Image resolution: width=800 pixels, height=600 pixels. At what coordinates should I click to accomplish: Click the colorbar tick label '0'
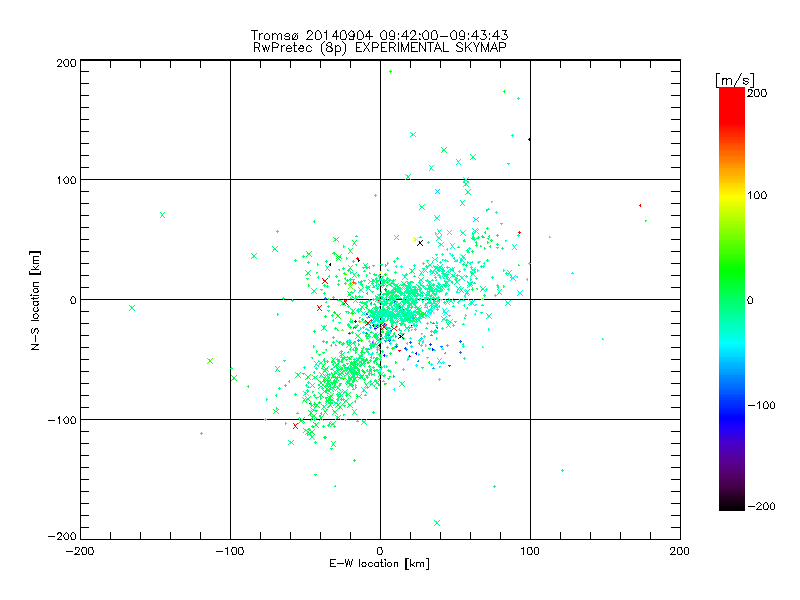(750, 300)
